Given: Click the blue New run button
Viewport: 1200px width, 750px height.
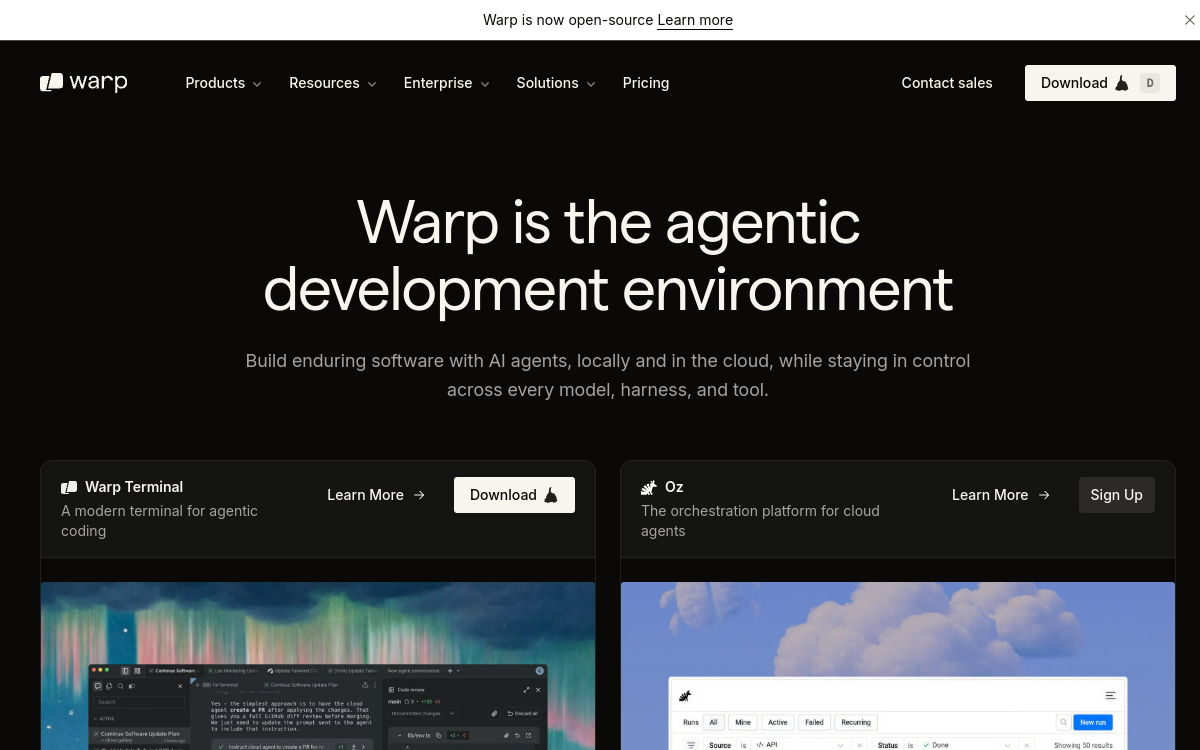Looking at the screenshot, I should (1093, 722).
